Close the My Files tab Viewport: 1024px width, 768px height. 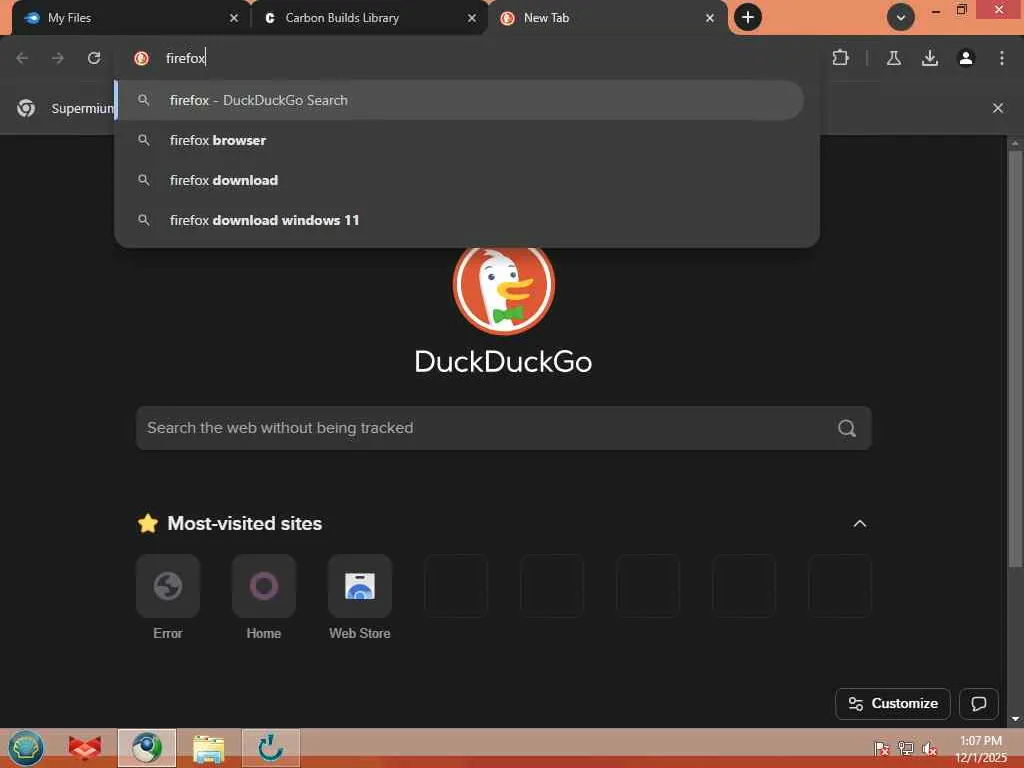coord(234,18)
